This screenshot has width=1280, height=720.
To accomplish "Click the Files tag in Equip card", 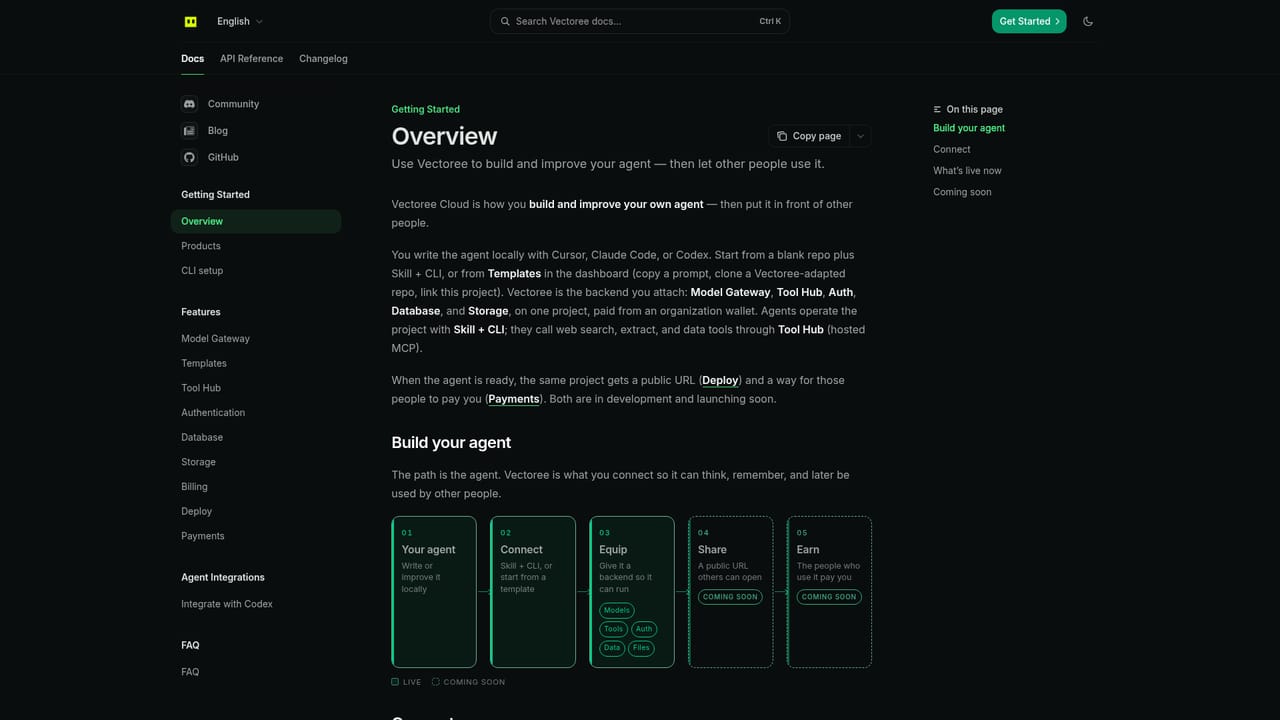I will click(x=641, y=648).
